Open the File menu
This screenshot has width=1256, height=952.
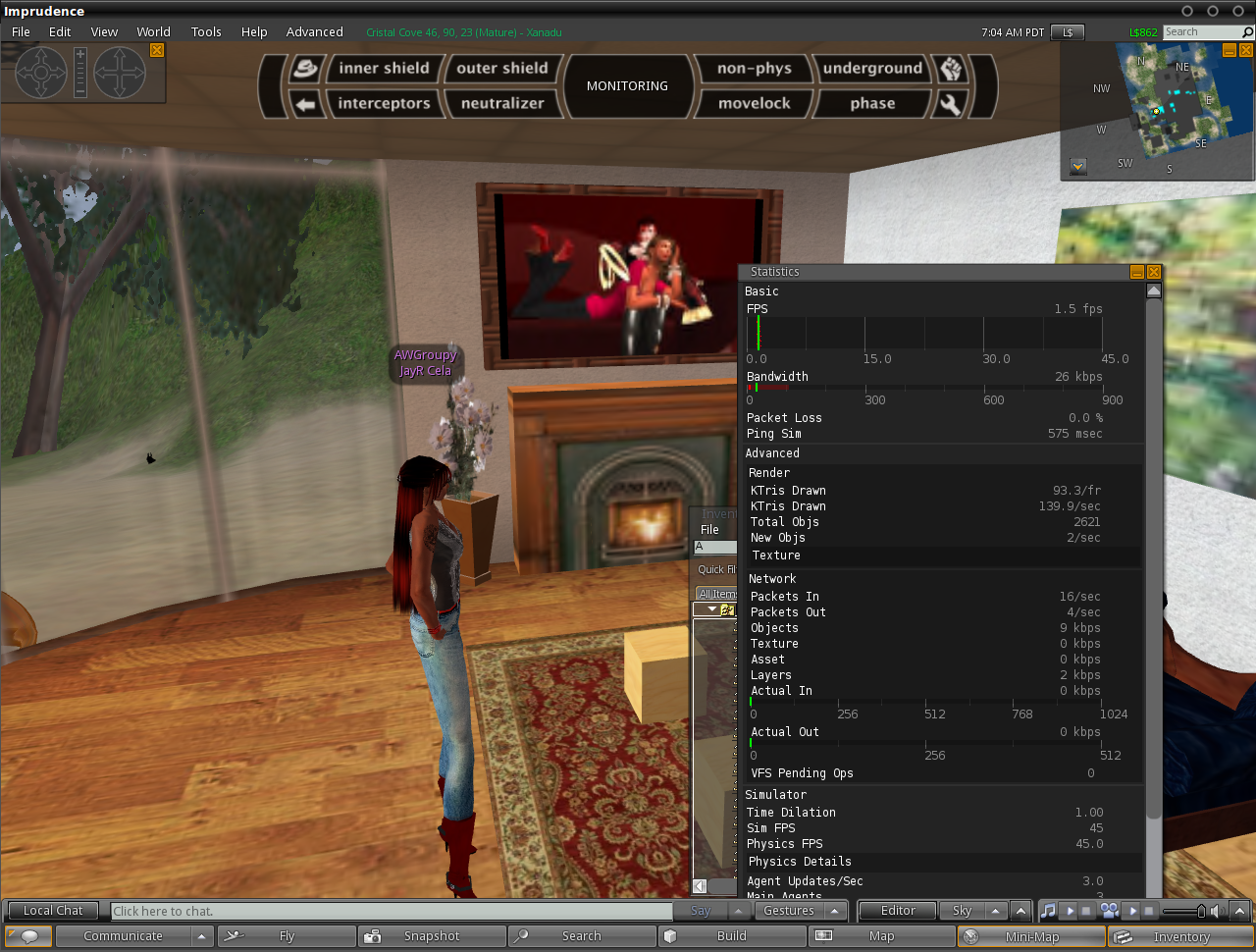(21, 32)
